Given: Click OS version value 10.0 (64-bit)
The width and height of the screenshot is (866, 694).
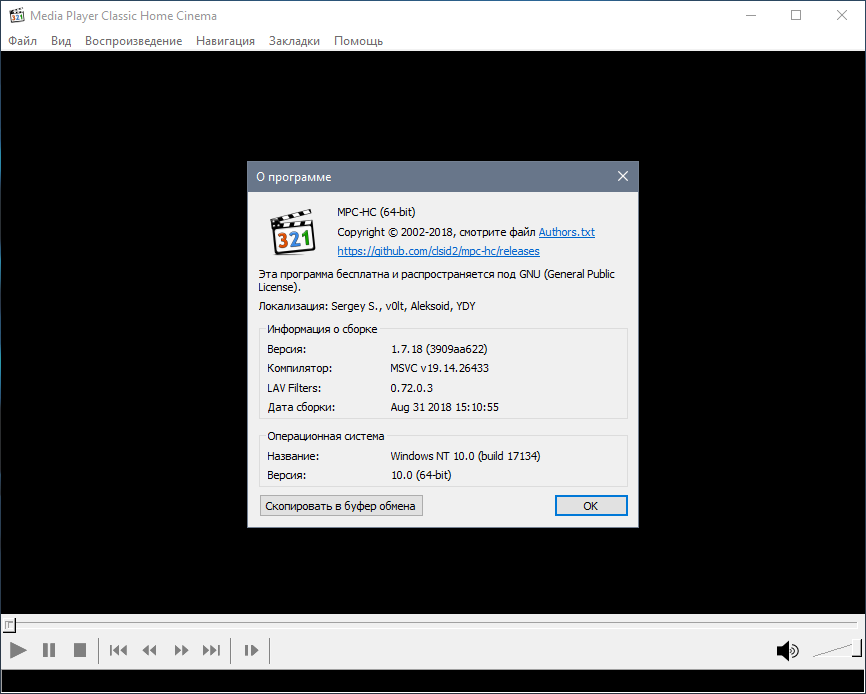Looking at the screenshot, I should (x=421, y=475).
